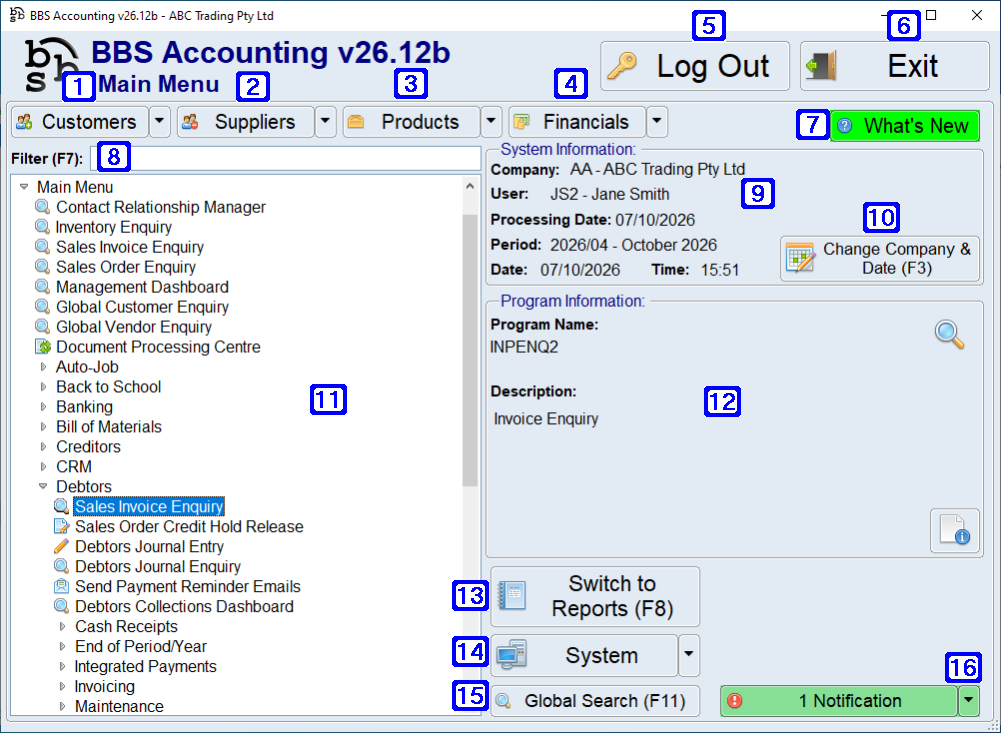Expand the Creditors tree node
This screenshot has width=1002, height=734.
tap(43, 447)
